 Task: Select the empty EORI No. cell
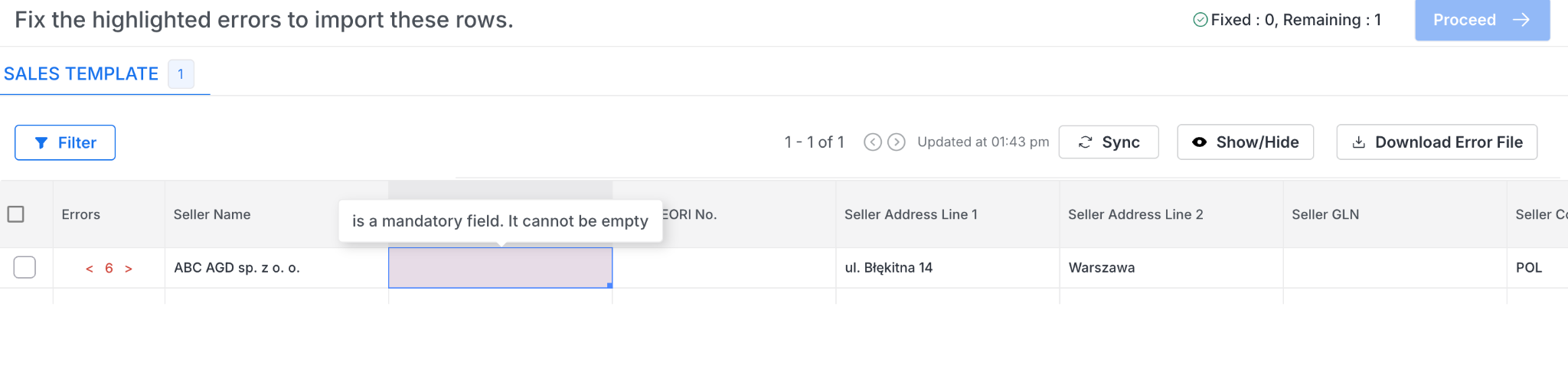(724, 268)
